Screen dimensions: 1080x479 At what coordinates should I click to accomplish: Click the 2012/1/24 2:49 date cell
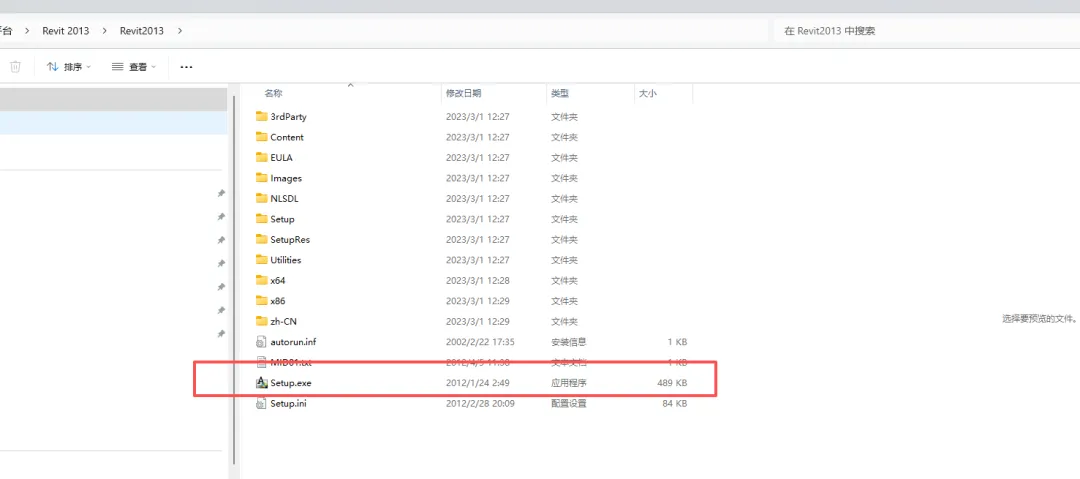point(478,383)
